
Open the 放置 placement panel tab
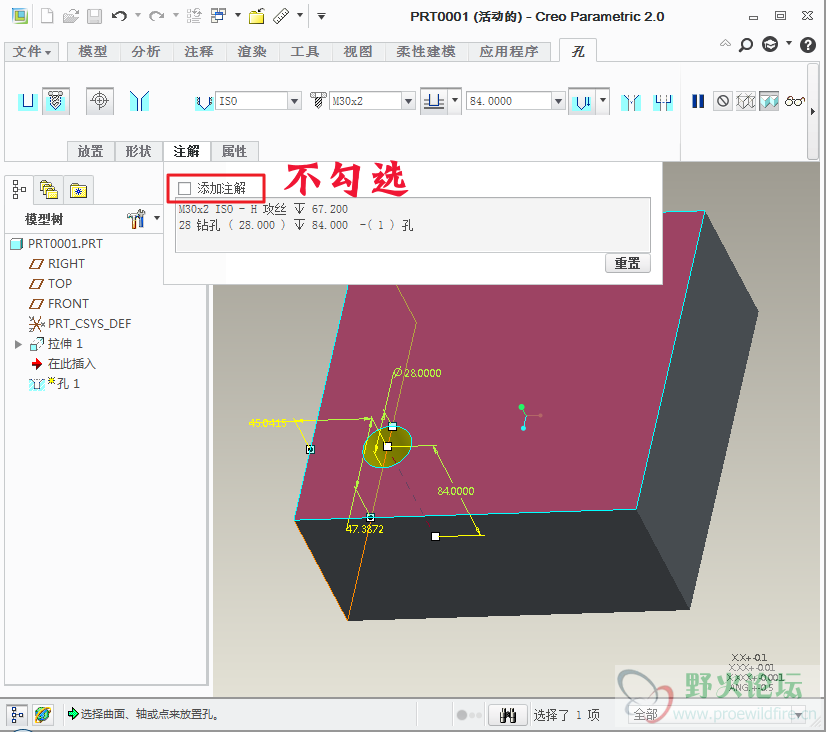coord(91,151)
